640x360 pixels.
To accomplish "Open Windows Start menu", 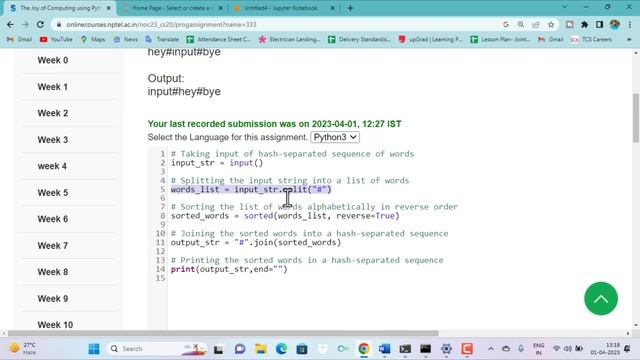I will [94, 349].
